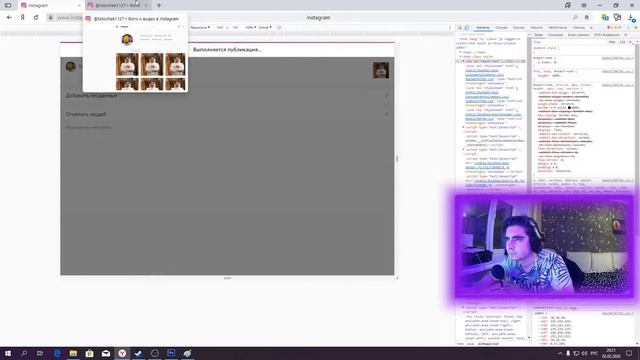Open the feedback extension icon in toolbar
The height and width of the screenshot is (360, 640).
(x=618, y=17)
